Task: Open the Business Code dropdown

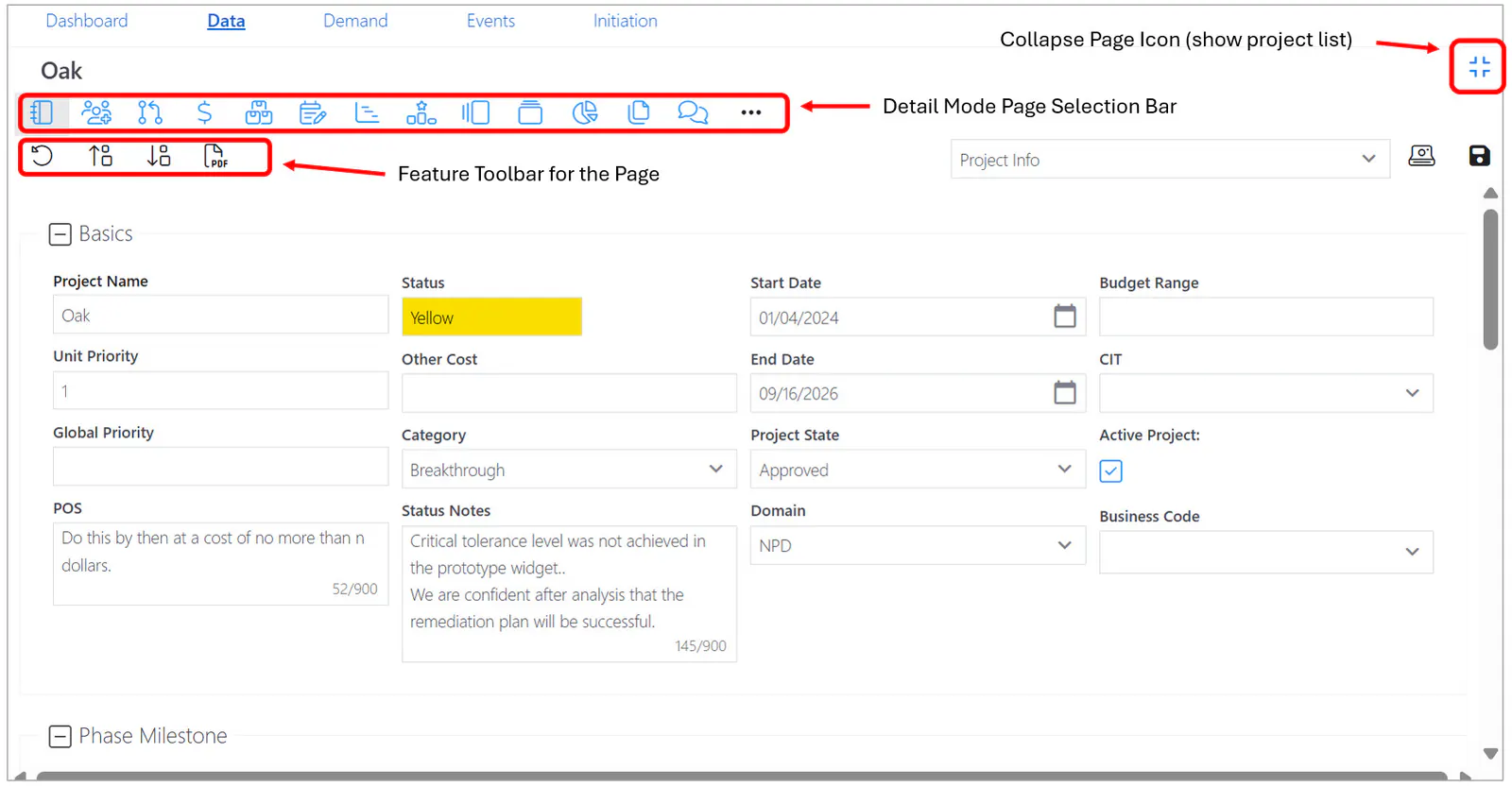Action: 1266,552
